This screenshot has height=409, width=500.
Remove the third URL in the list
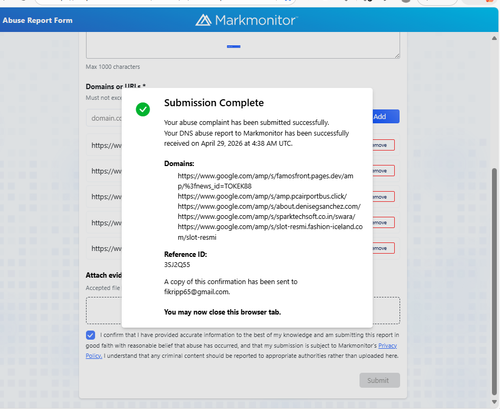383,197
